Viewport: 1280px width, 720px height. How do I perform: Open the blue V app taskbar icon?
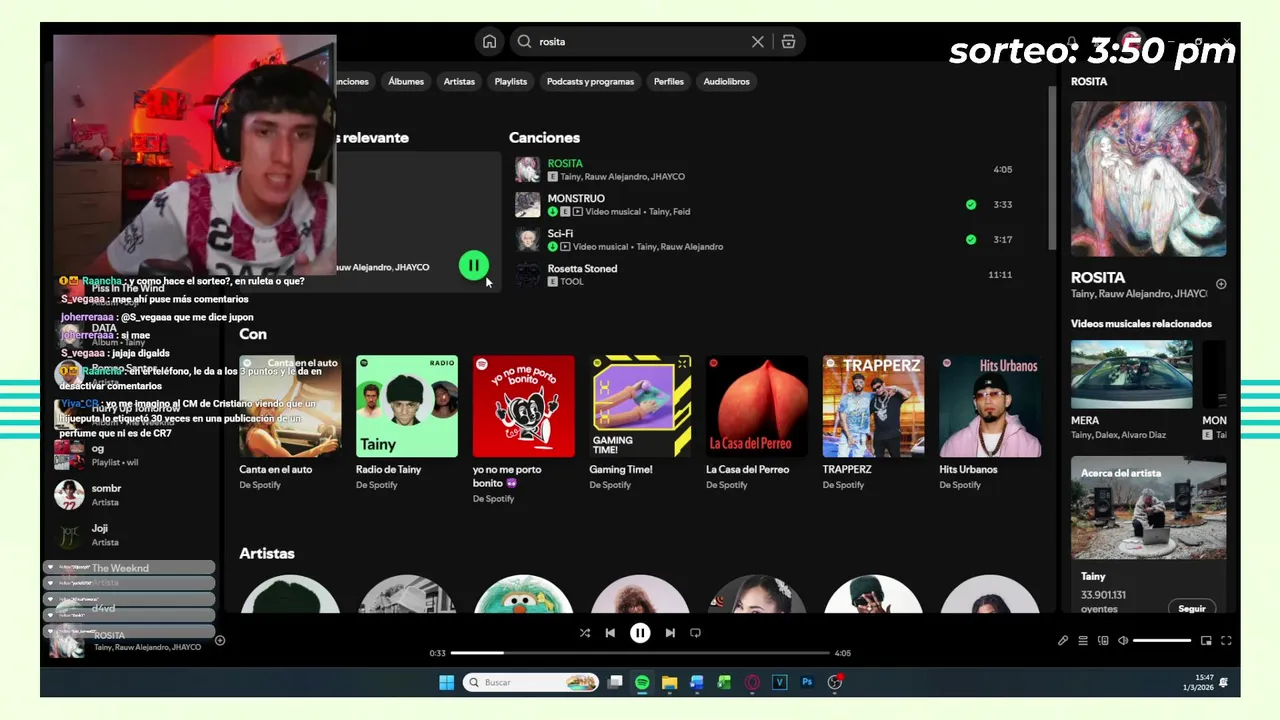coord(779,682)
